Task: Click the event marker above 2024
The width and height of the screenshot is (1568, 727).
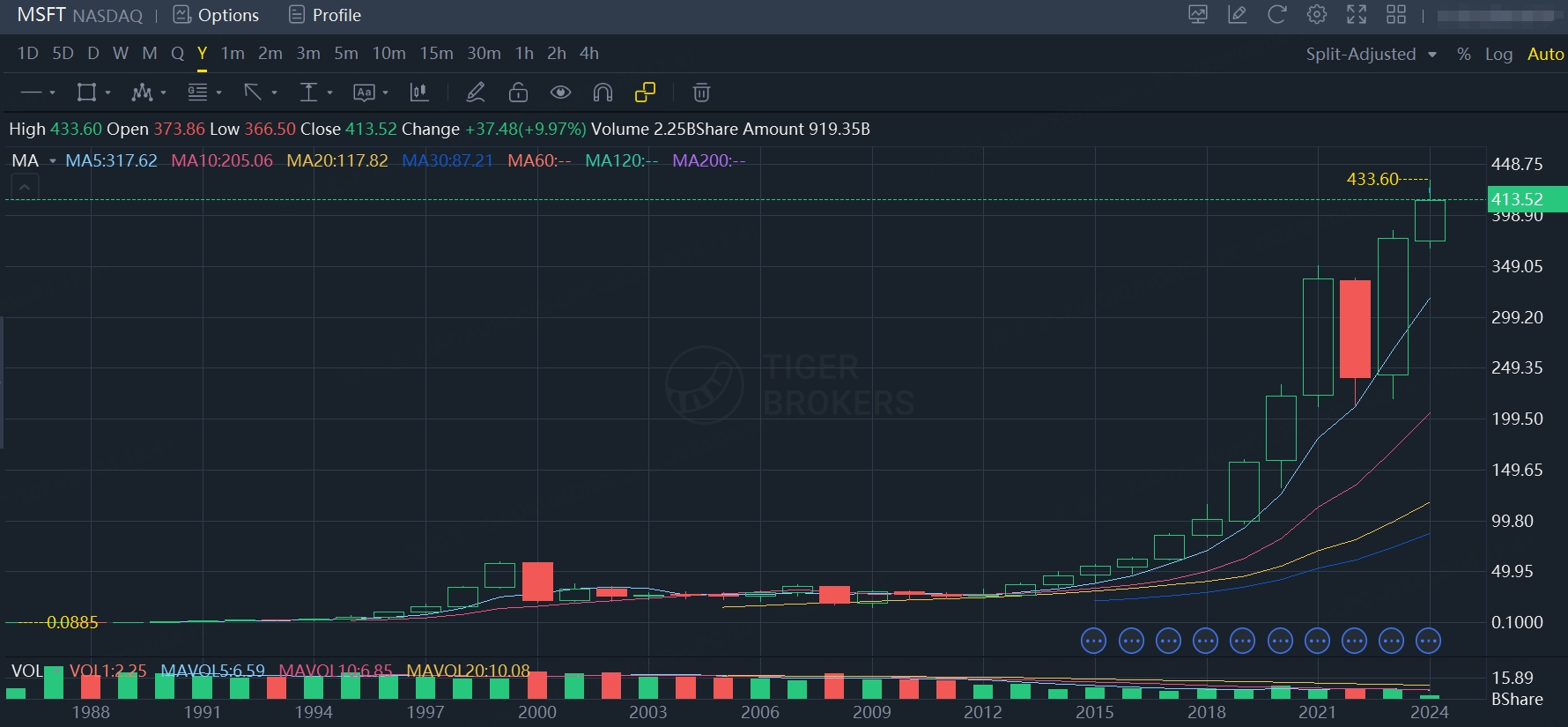Action: 1428,641
